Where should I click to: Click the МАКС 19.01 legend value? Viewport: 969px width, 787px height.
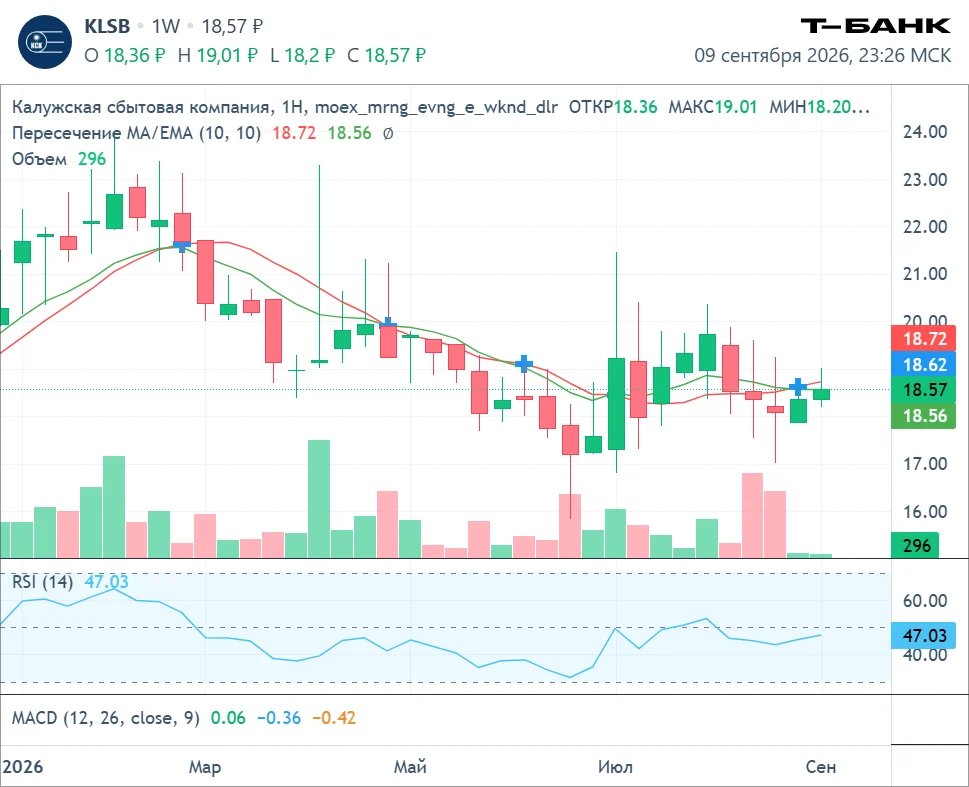713,107
